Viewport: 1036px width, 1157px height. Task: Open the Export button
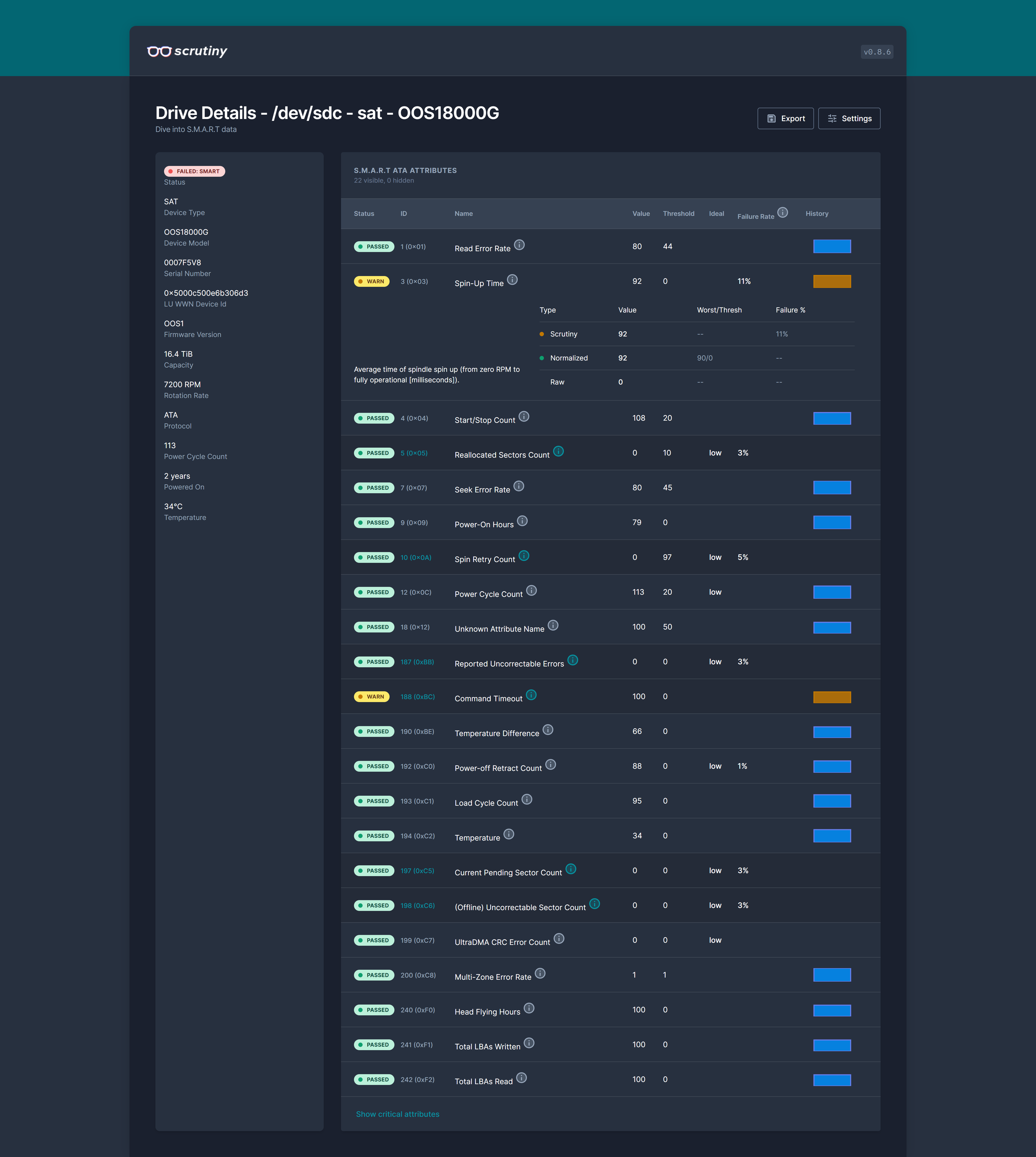[785, 118]
